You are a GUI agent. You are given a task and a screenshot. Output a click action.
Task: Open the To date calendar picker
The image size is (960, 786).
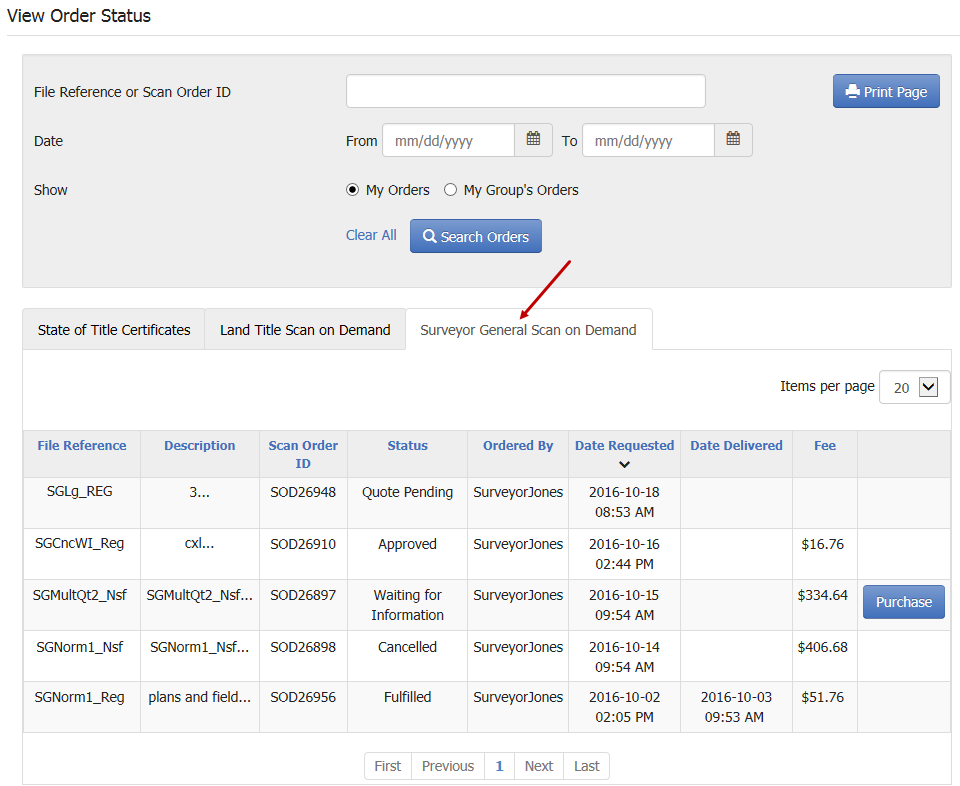tap(733, 140)
